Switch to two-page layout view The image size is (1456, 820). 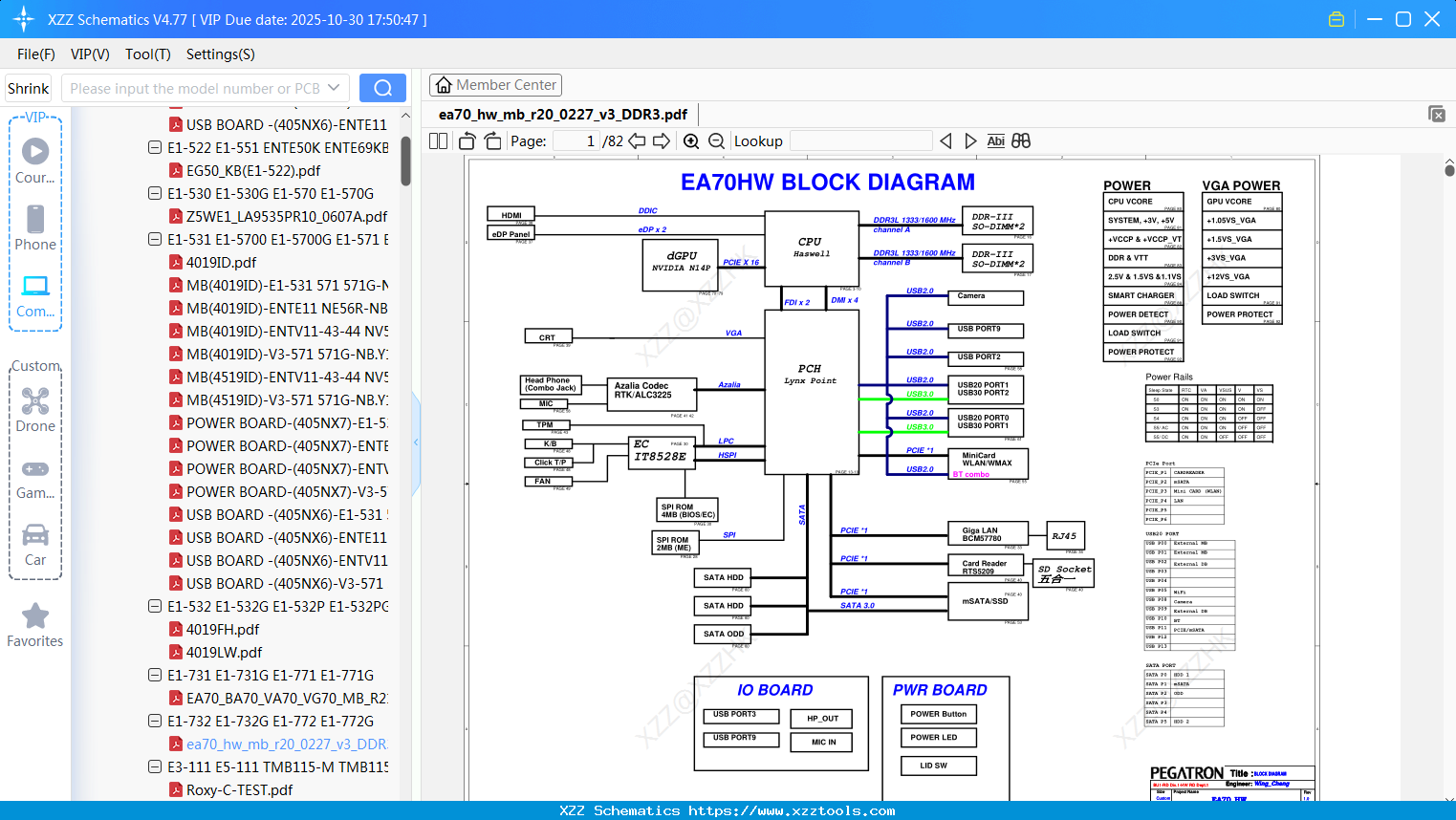click(439, 140)
